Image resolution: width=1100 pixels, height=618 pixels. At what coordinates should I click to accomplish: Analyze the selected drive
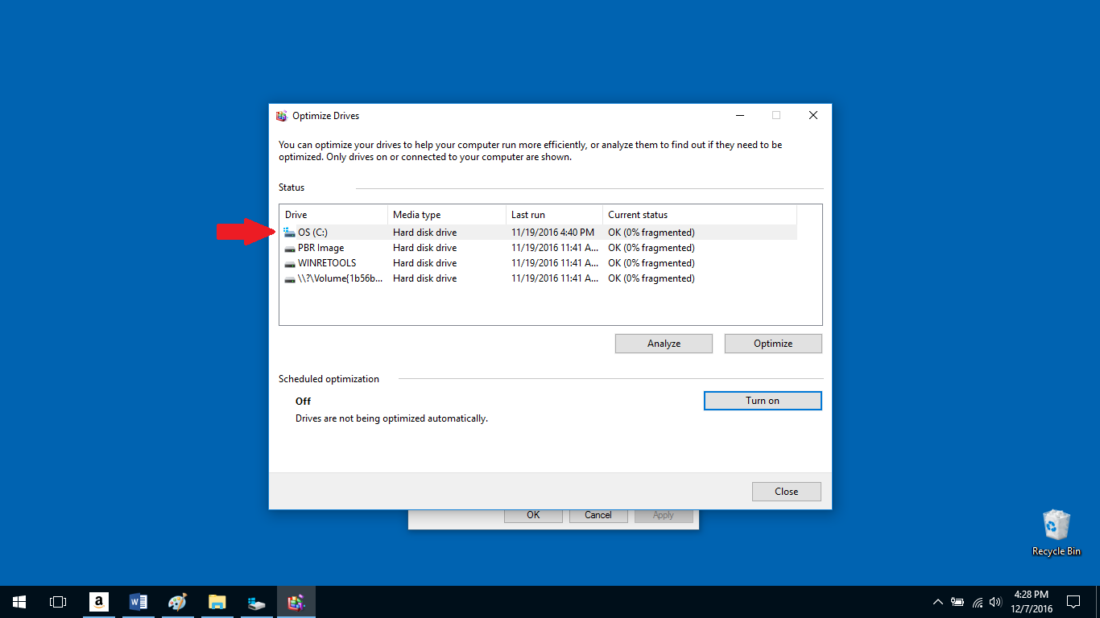(663, 343)
